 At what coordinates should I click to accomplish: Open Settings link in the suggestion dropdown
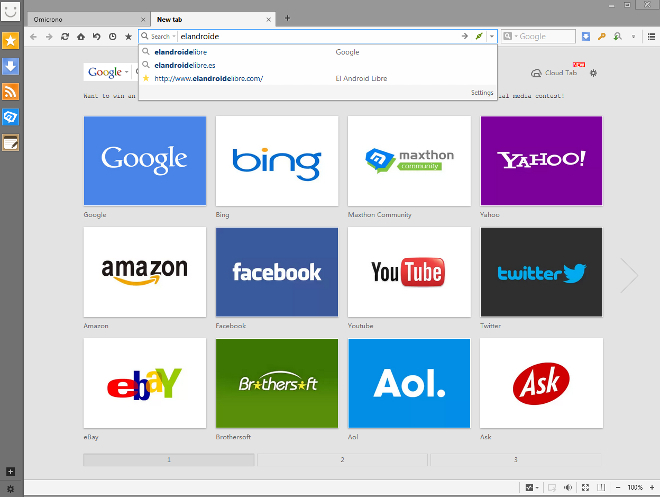pos(482,93)
